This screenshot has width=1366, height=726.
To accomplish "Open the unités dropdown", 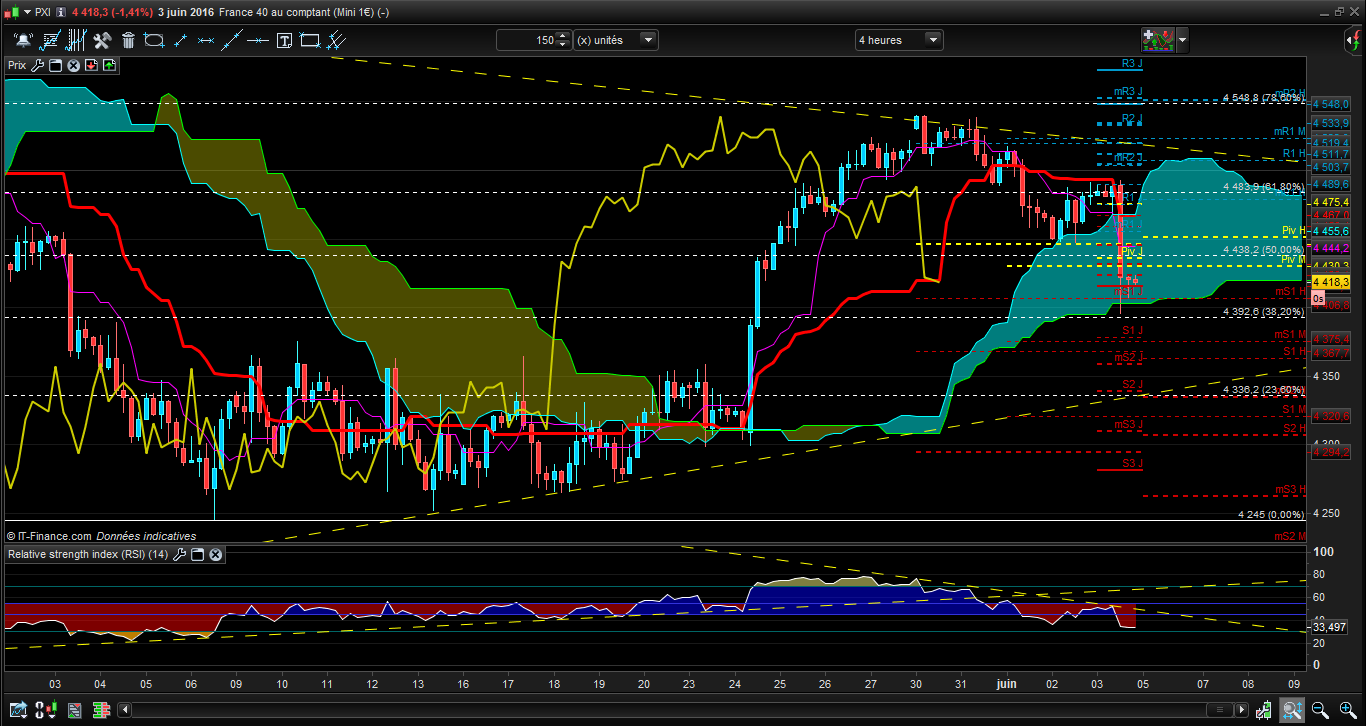I will (649, 40).
